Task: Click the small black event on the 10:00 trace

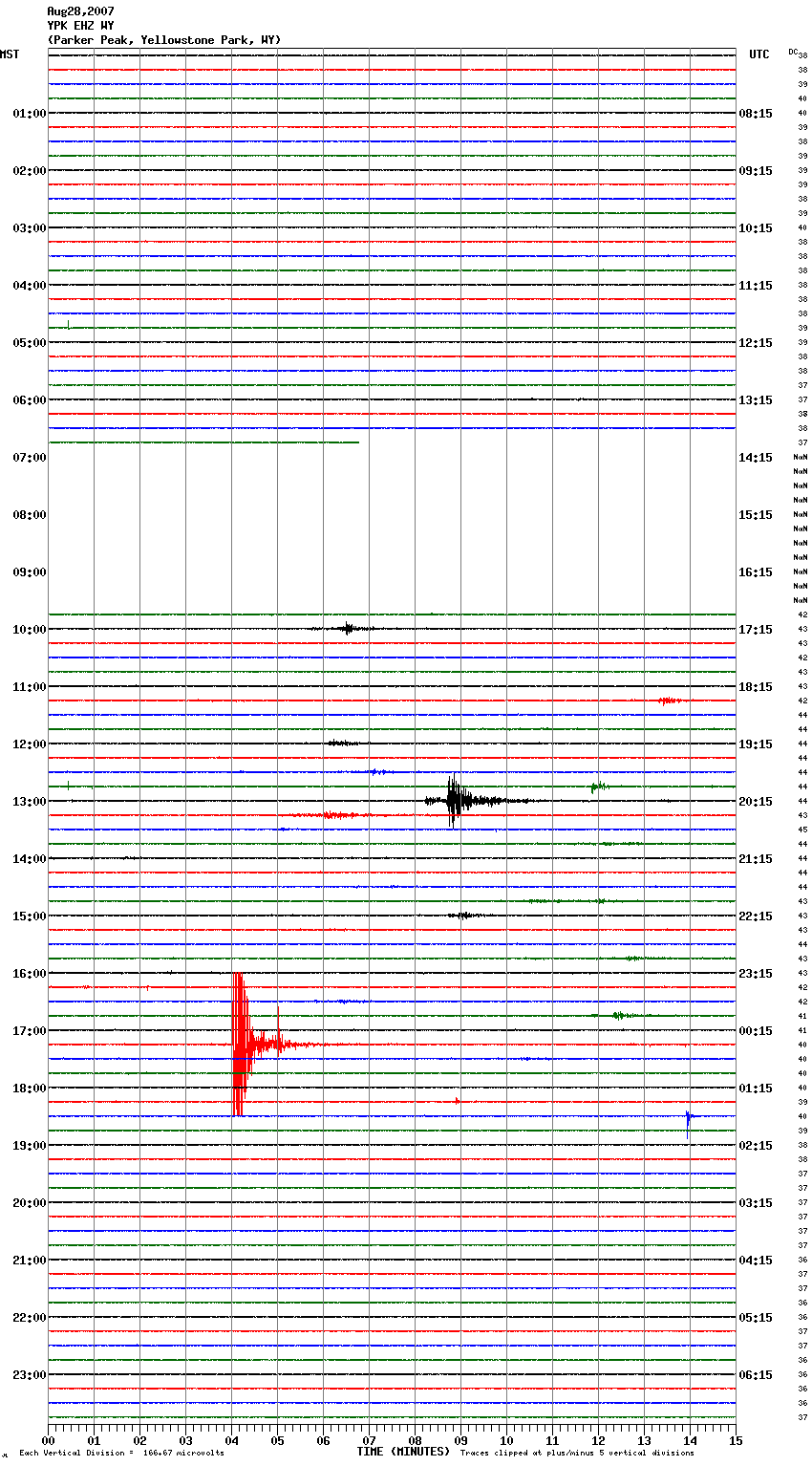Action: point(348,629)
